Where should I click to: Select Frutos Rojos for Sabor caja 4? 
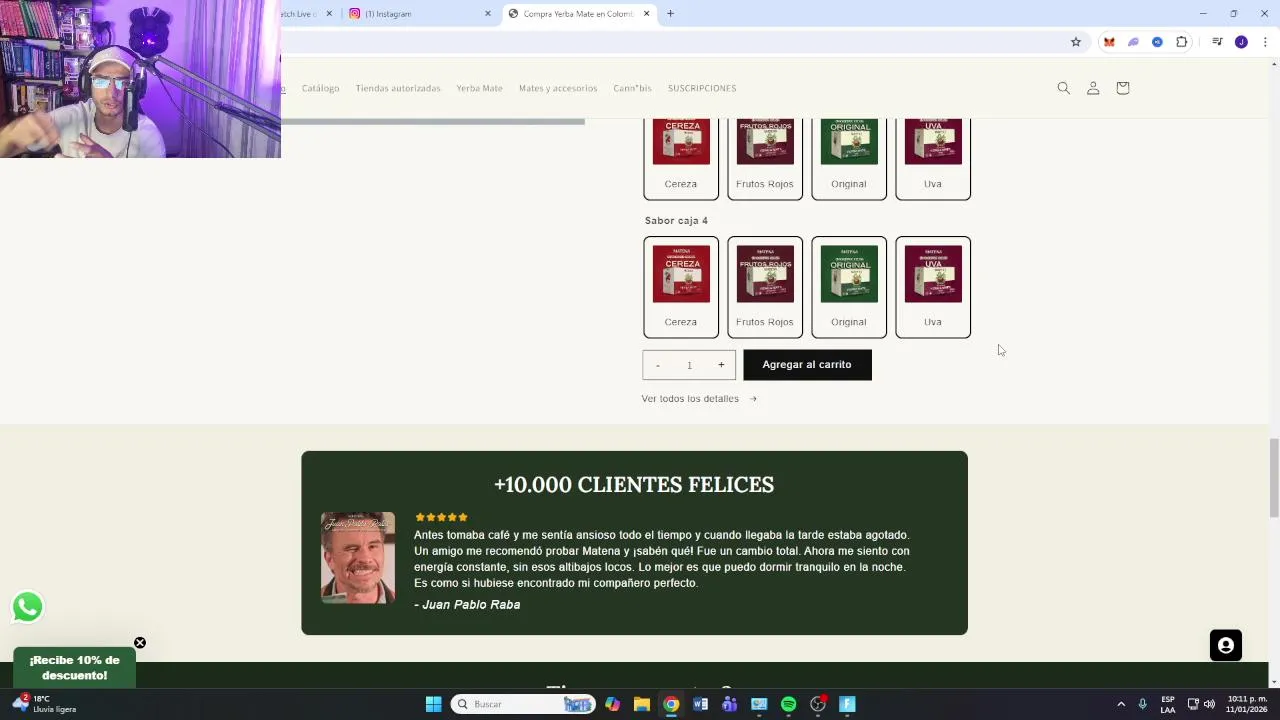point(765,287)
